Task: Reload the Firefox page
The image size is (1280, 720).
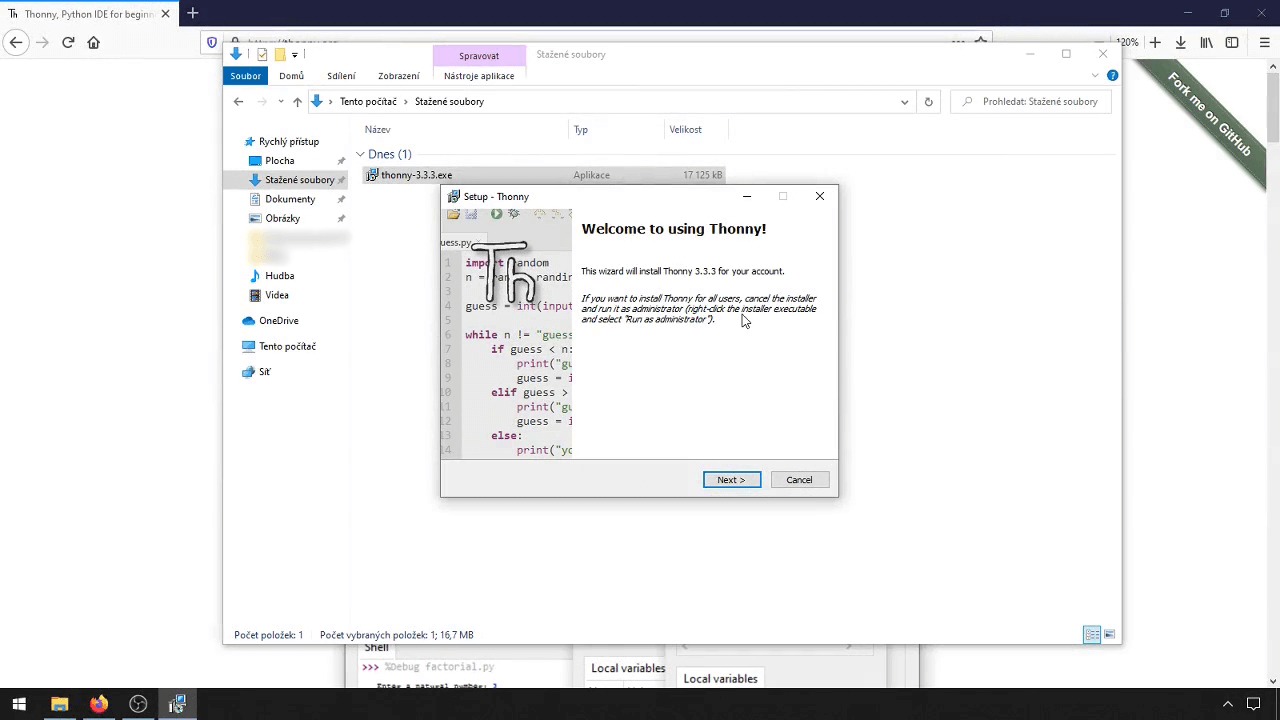Action: coord(68,42)
